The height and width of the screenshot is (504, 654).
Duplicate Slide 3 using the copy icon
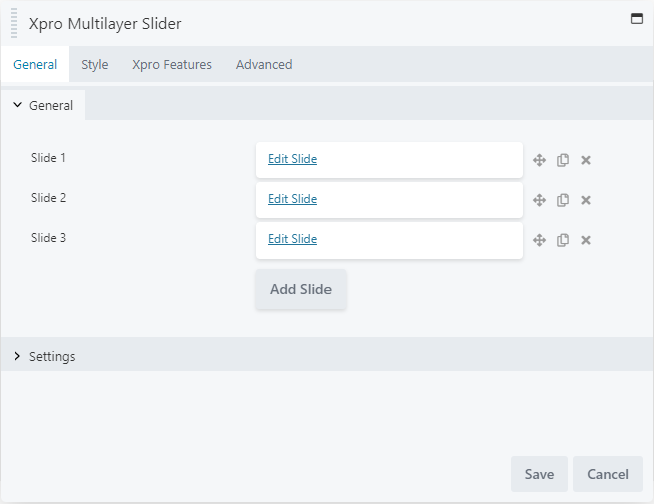click(563, 240)
